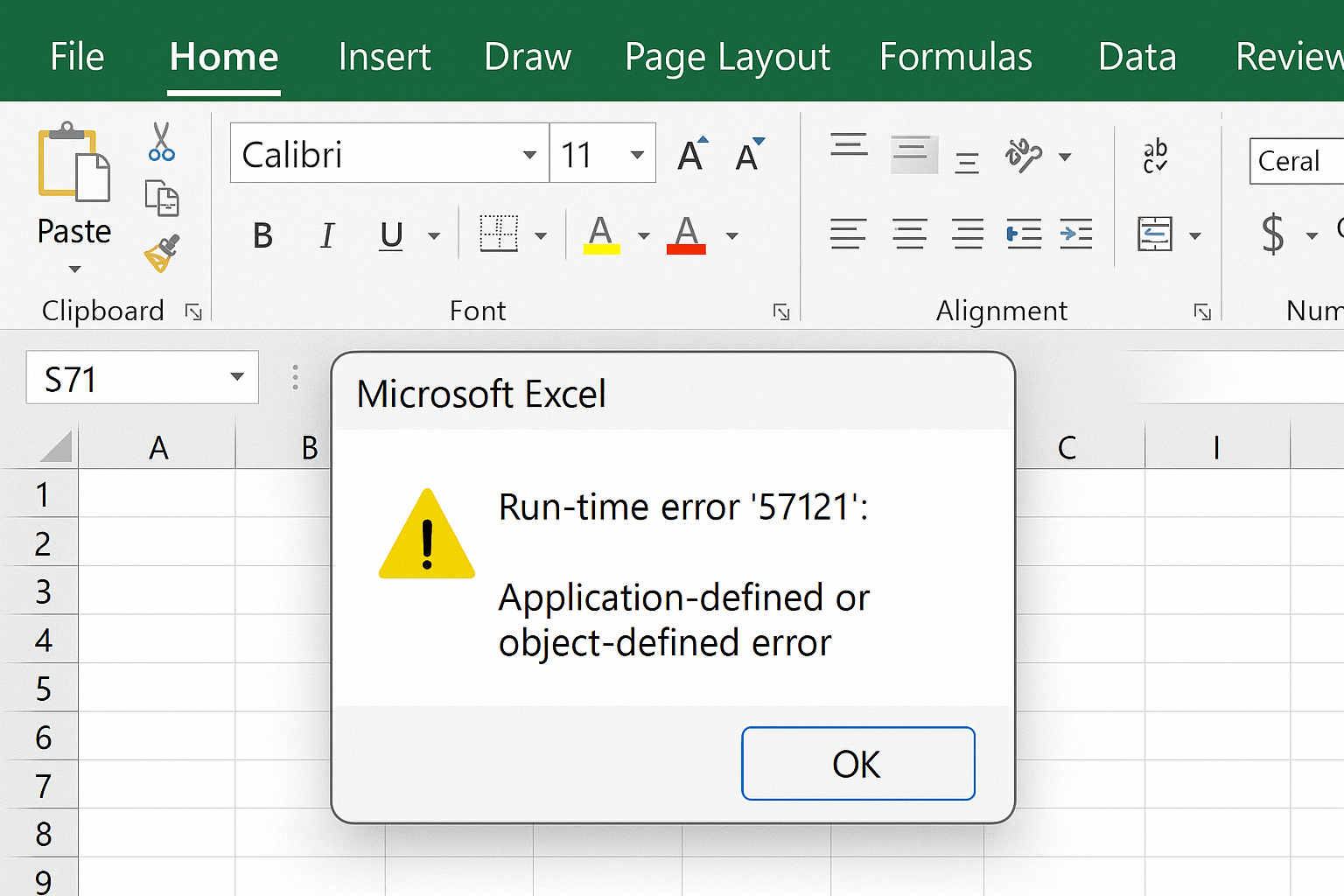This screenshot has width=1344, height=896.
Task: Switch to the Formulas ribbon tab
Action: pyautogui.click(x=955, y=56)
